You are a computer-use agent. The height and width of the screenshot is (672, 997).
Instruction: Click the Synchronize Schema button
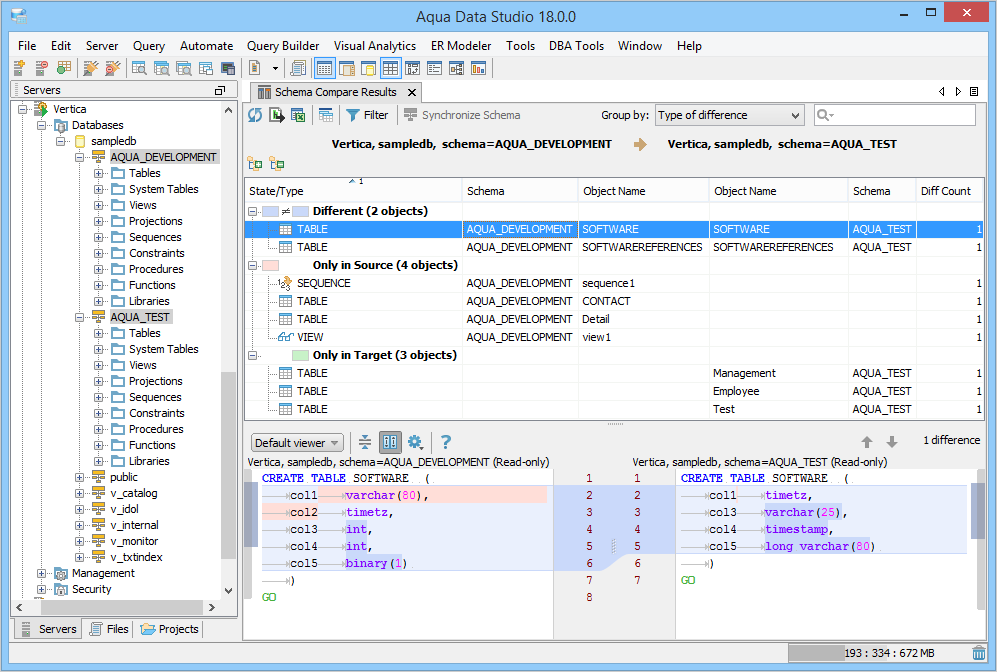click(462, 115)
